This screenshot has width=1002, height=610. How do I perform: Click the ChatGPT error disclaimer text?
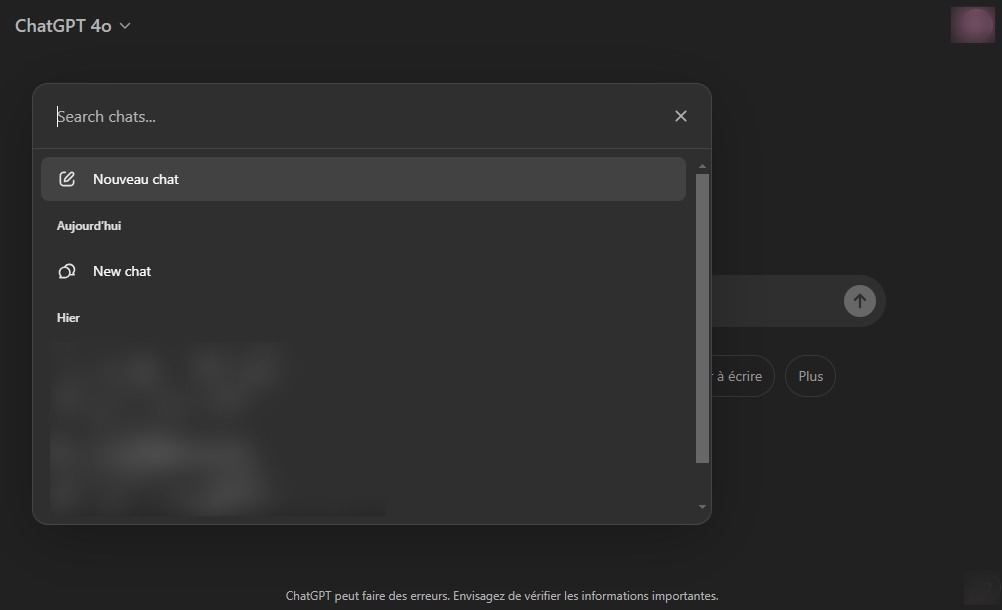tap(502, 596)
